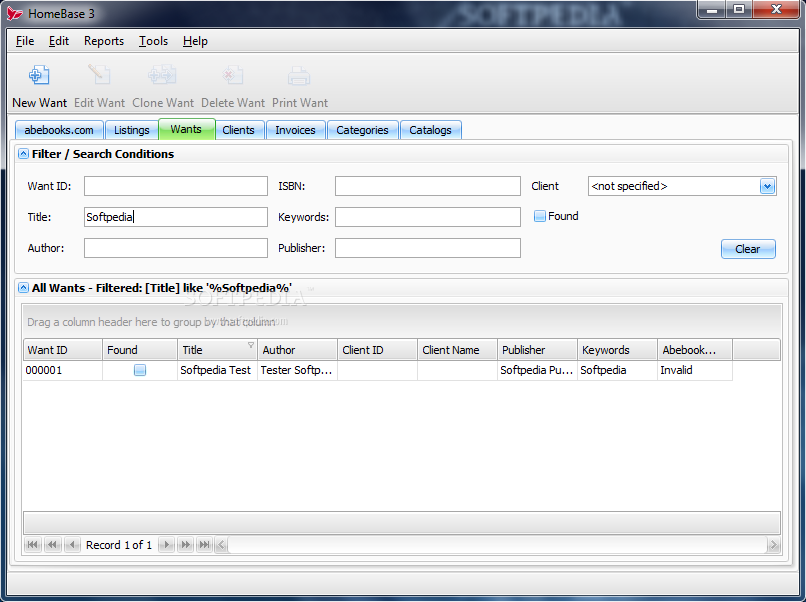Image resolution: width=806 pixels, height=602 pixels.
Task: Open the Client dropdown list
Action: click(767, 186)
